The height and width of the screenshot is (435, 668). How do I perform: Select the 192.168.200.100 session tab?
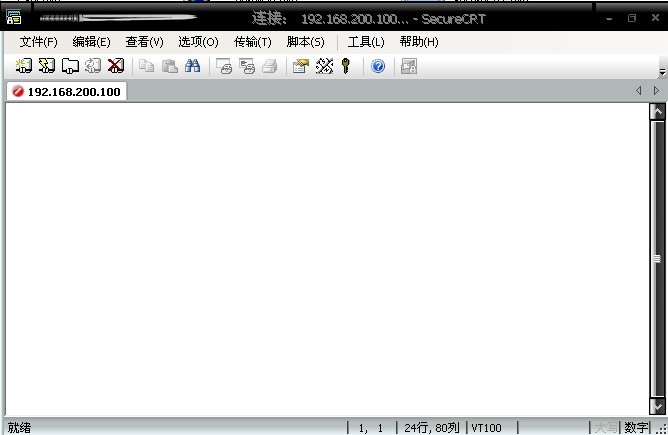(x=66, y=92)
